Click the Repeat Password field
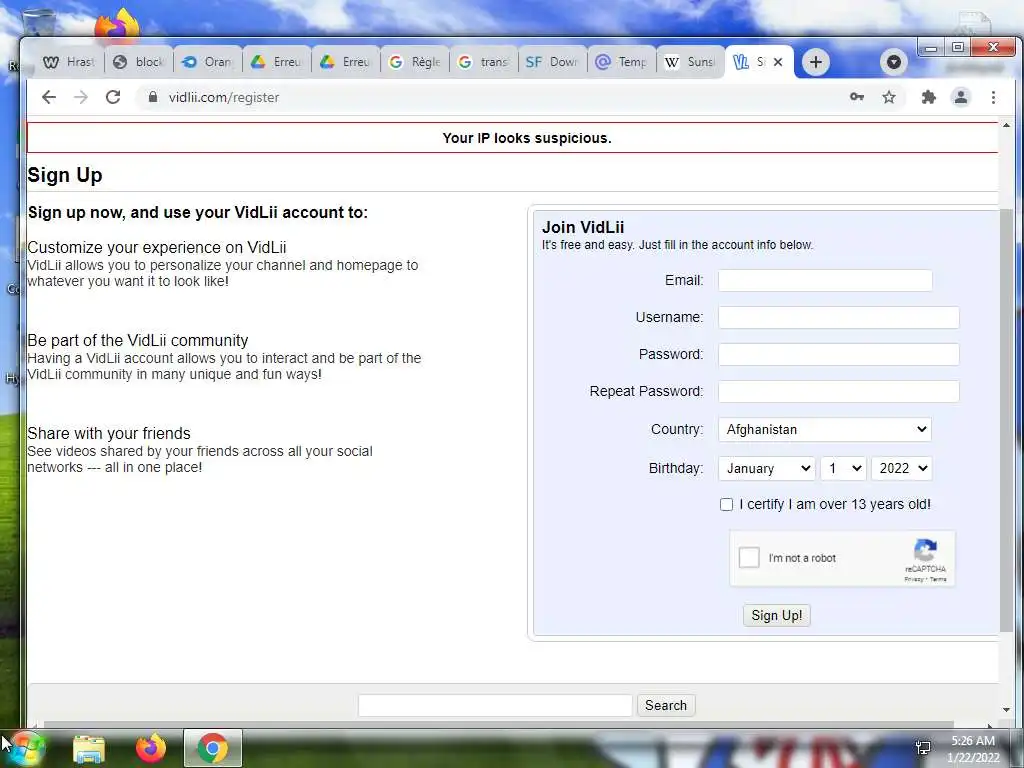The height and width of the screenshot is (768, 1024). tap(839, 391)
